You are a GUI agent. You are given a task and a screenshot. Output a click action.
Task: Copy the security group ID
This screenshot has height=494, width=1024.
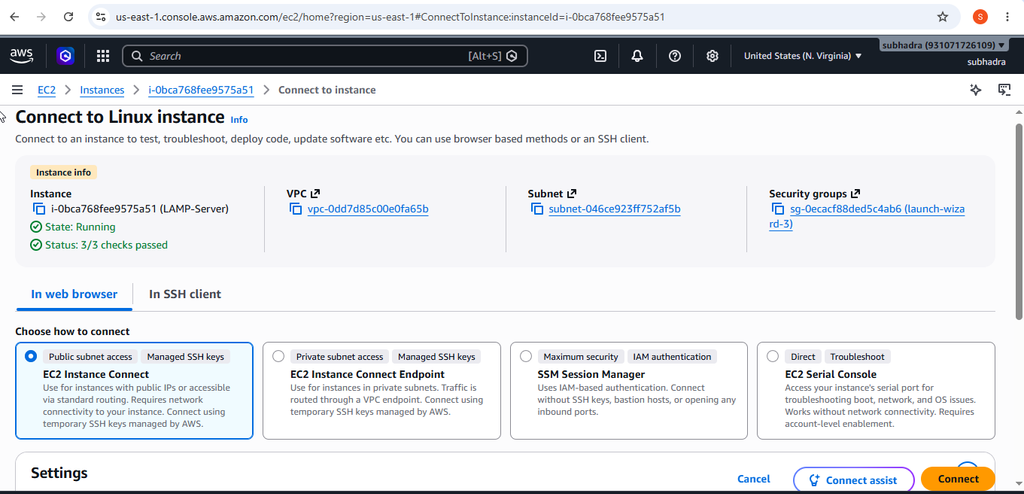[x=778, y=209]
